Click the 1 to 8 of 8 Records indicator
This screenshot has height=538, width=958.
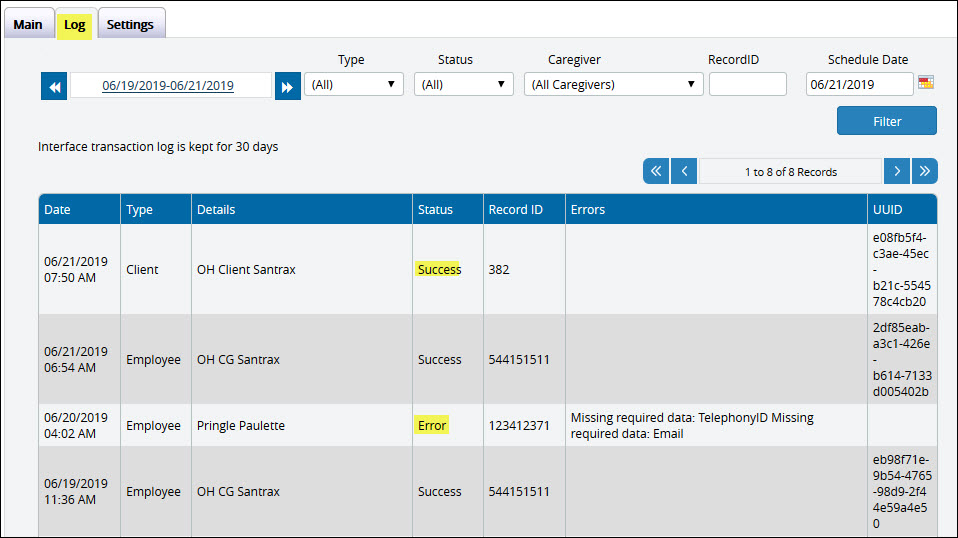(x=791, y=172)
